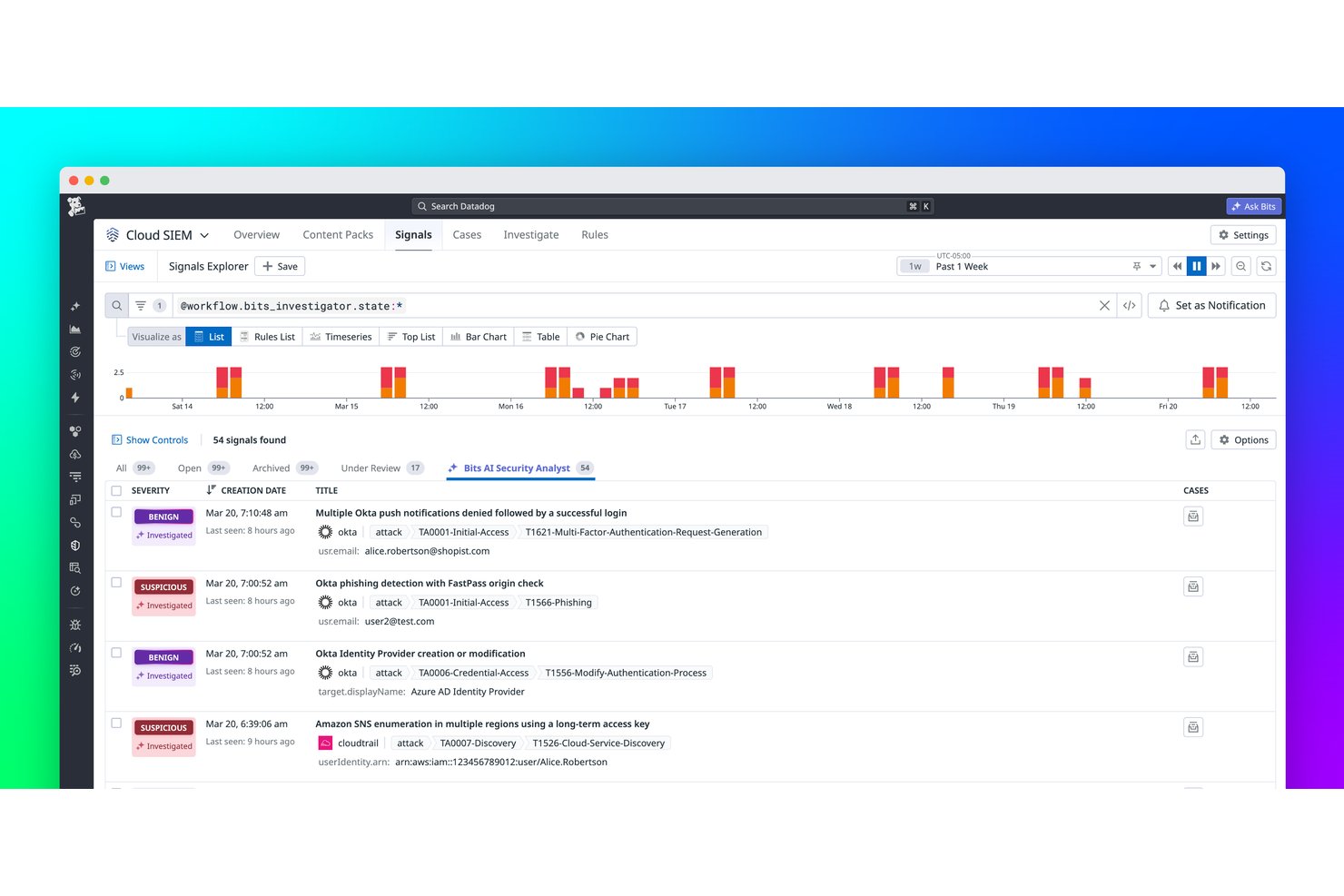Open the shield security sidebar icon

pyautogui.click(x=75, y=546)
